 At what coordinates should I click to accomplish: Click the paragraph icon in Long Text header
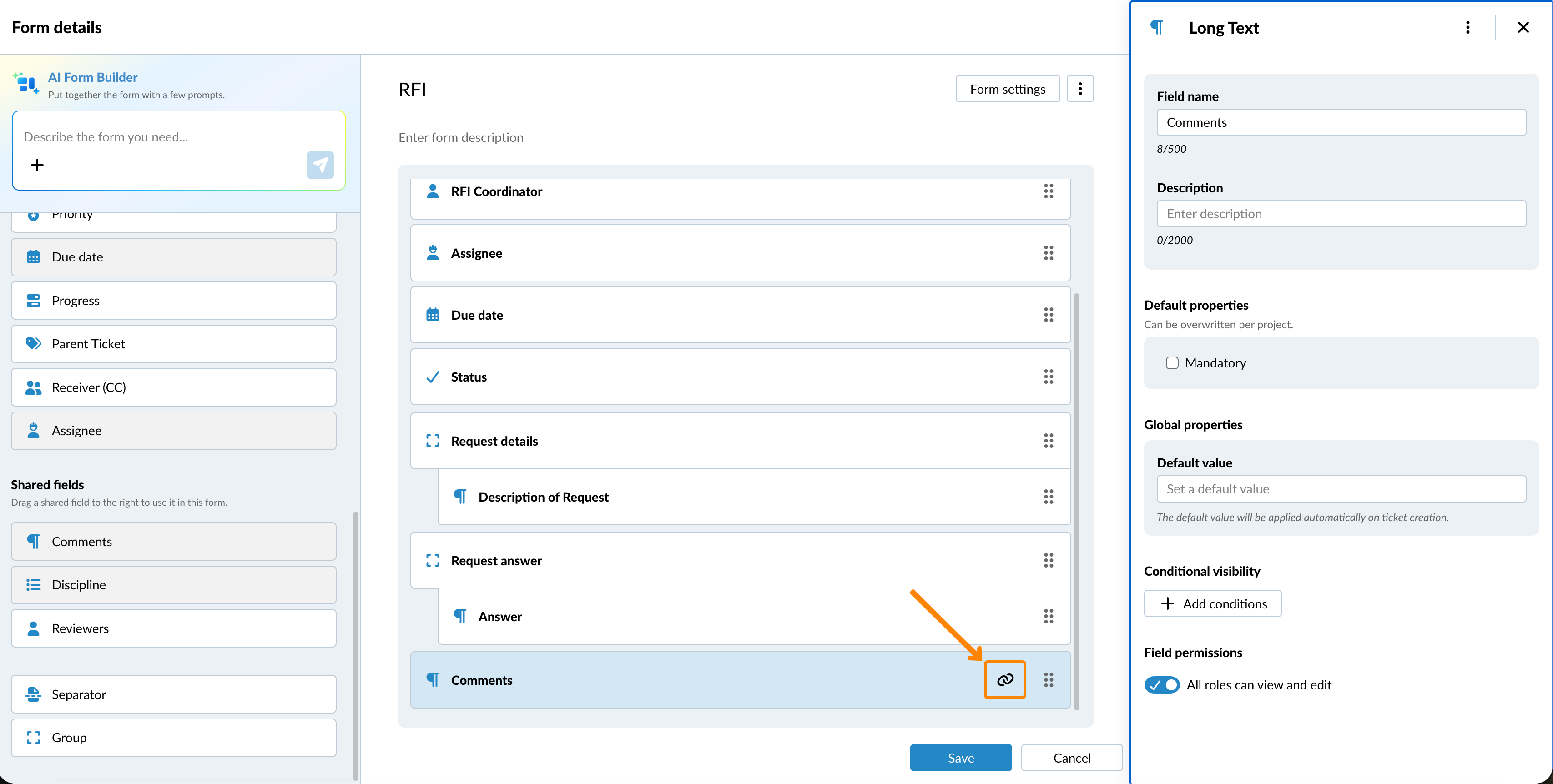pyautogui.click(x=1156, y=28)
